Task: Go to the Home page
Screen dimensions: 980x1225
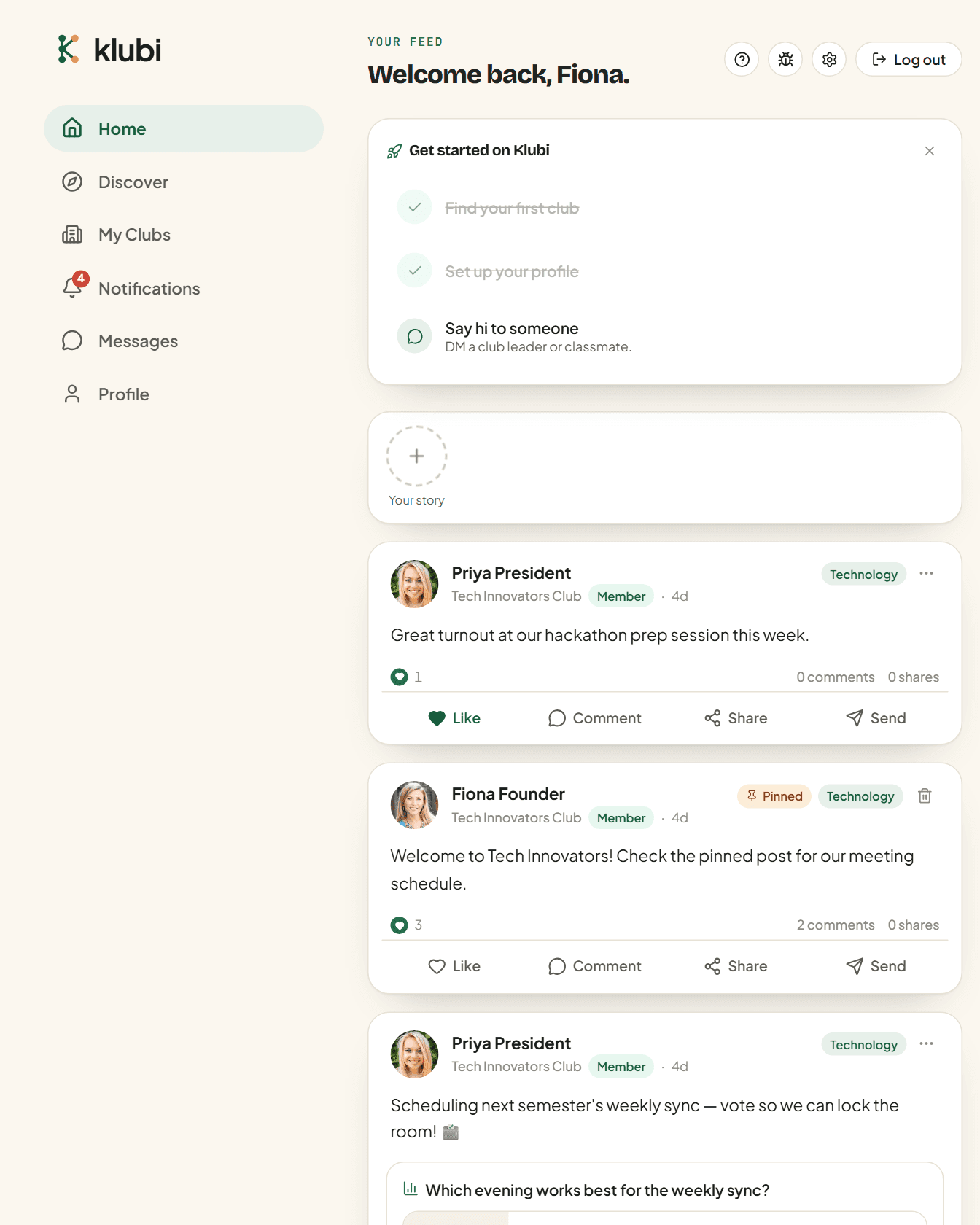Action: (184, 129)
